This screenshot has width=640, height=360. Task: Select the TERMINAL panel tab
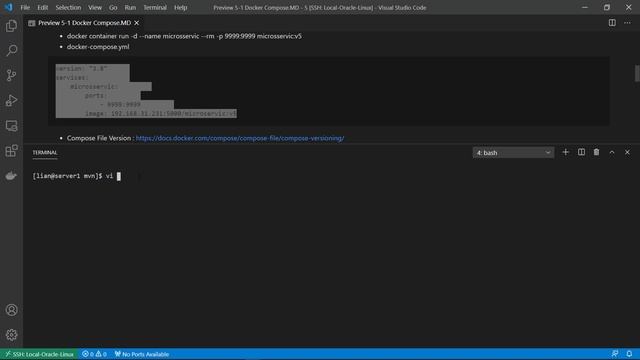point(45,152)
